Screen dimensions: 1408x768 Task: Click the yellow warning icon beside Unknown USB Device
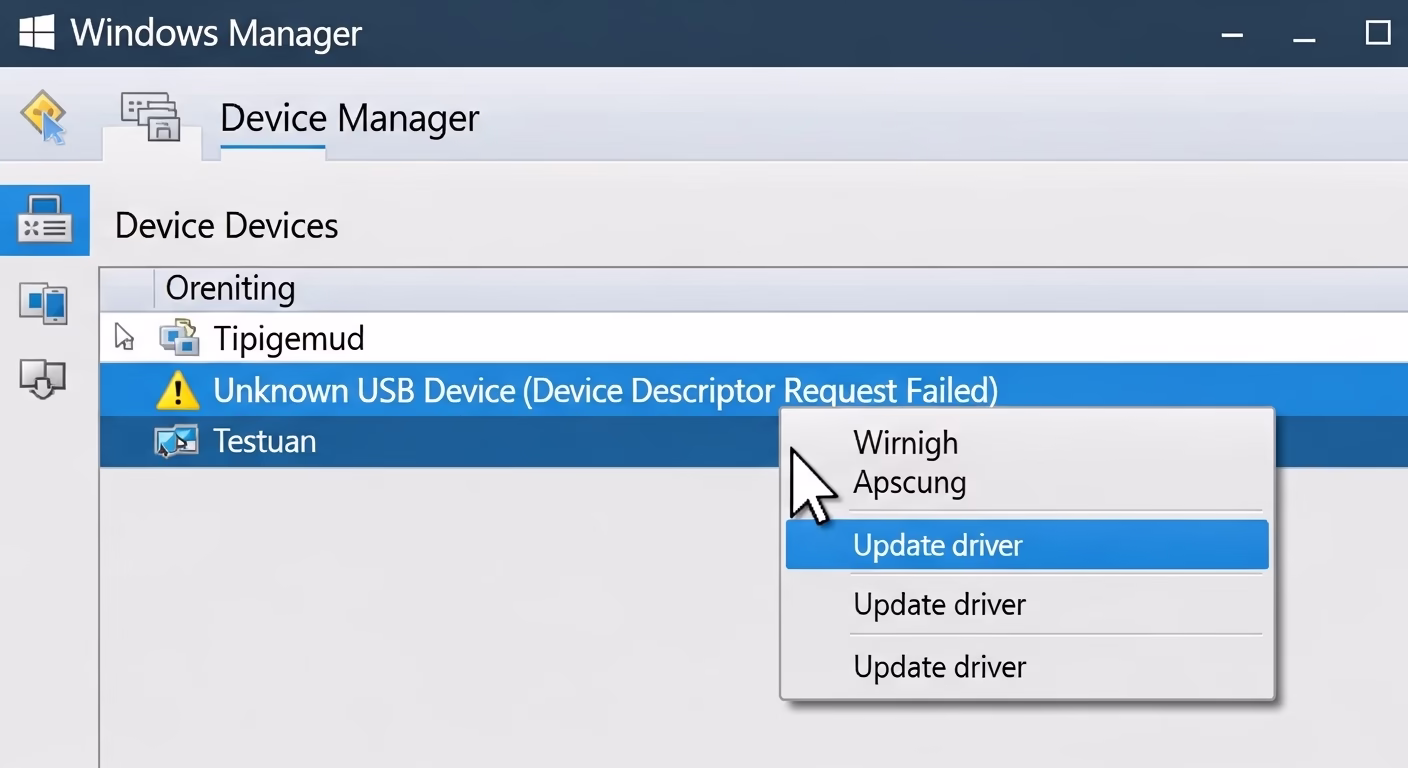[x=178, y=390]
